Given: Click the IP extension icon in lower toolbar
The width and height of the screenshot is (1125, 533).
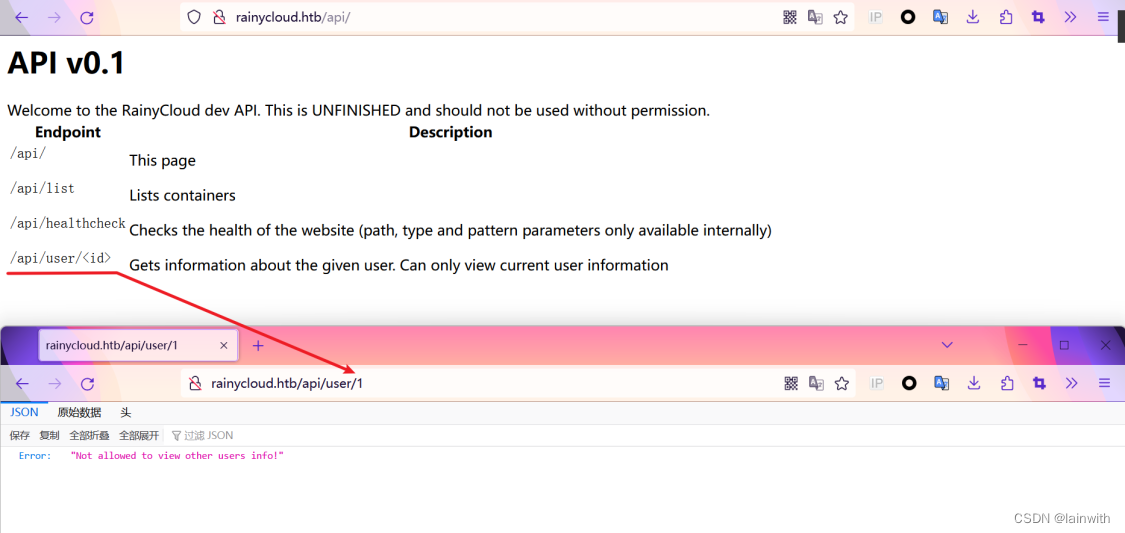Looking at the screenshot, I should click(877, 384).
